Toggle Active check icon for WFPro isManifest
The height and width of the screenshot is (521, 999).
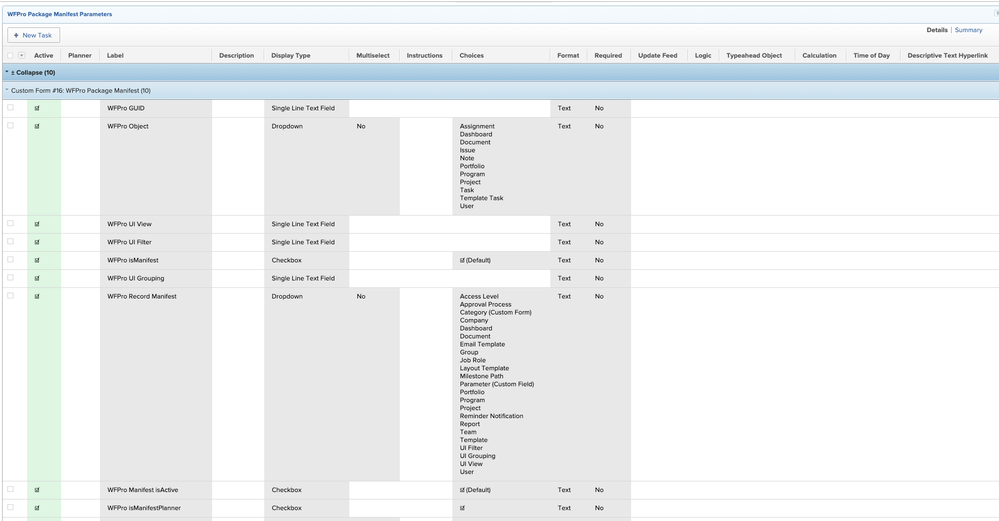(x=37, y=260)
